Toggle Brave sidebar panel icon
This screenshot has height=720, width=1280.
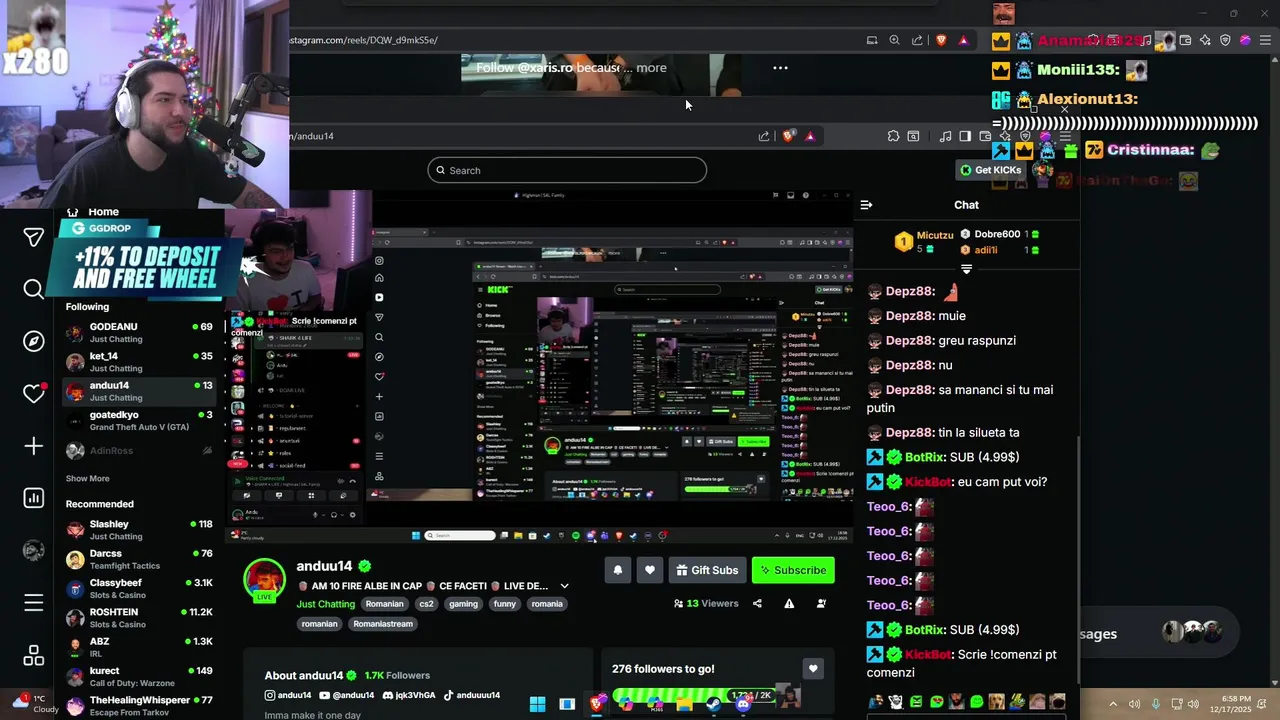965,136
